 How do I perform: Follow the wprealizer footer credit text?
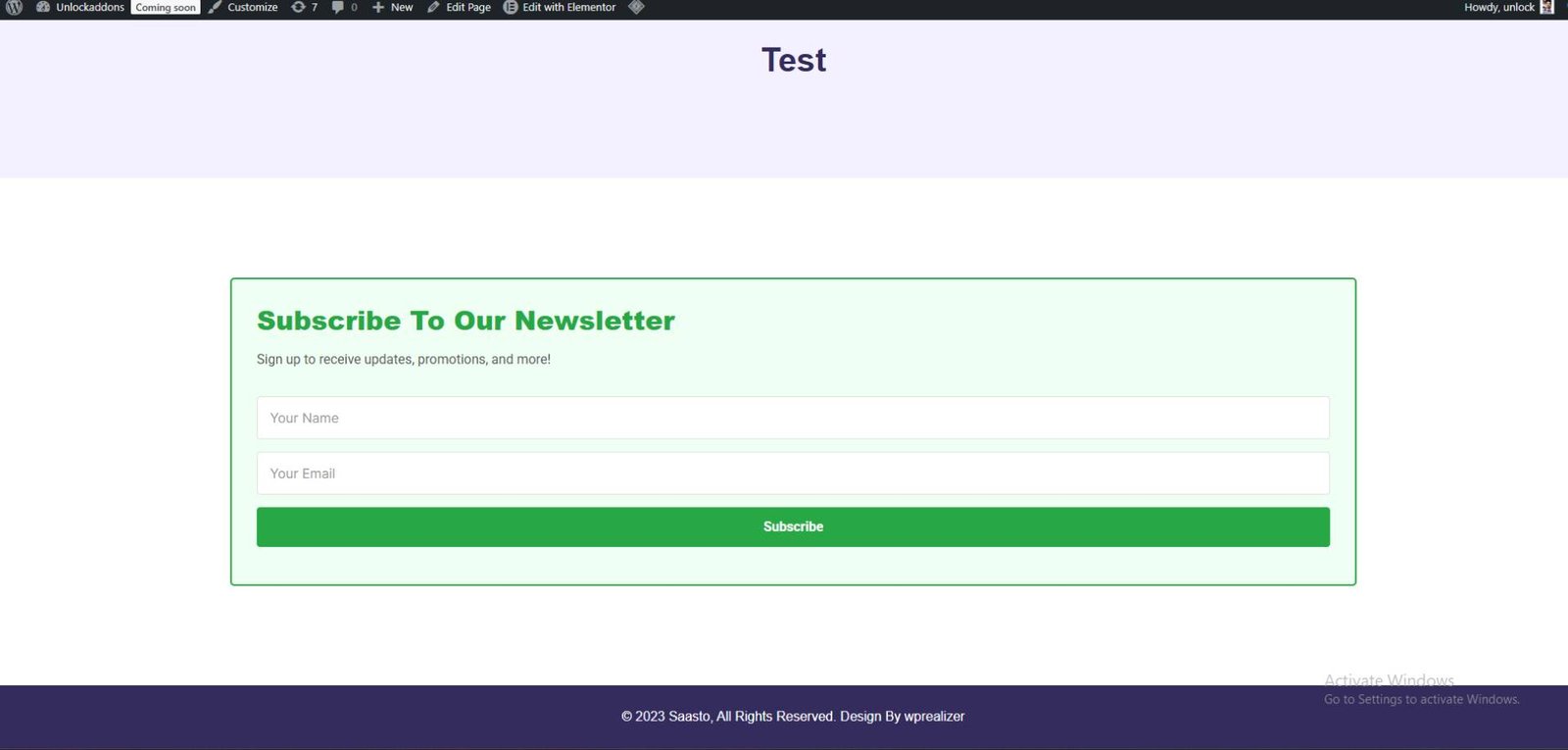[934, 717]
